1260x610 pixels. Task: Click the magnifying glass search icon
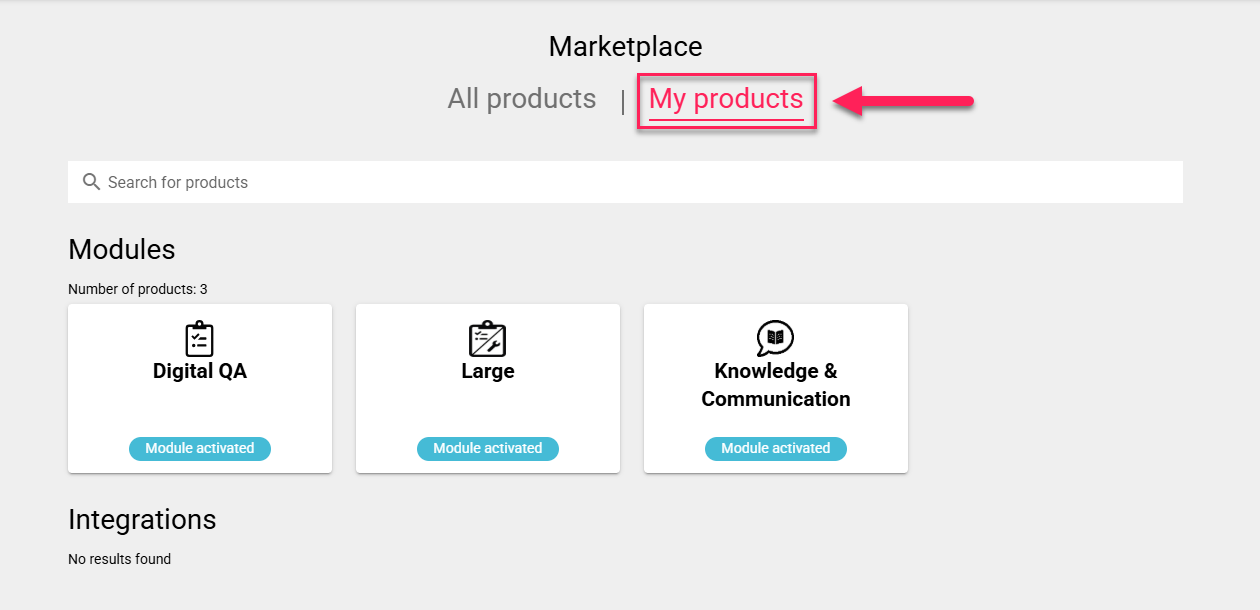click(x=91, y=181)
